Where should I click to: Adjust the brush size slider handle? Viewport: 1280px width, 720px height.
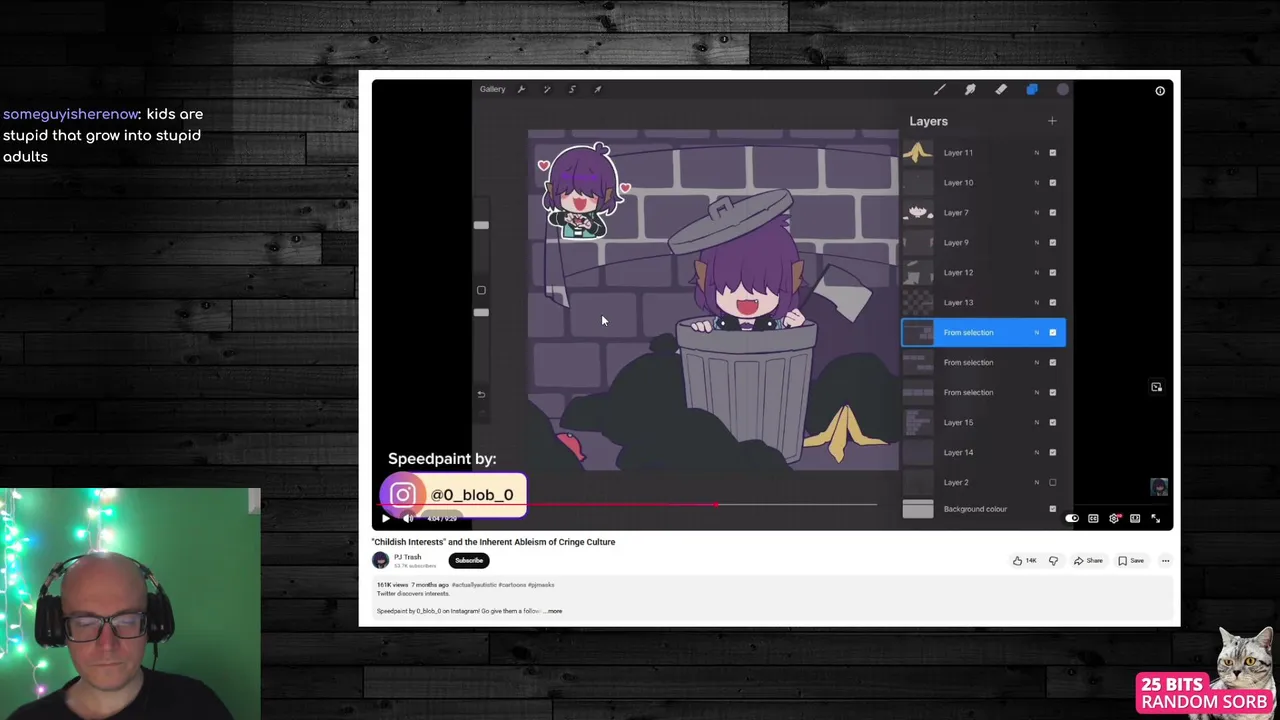click(481, 225)
